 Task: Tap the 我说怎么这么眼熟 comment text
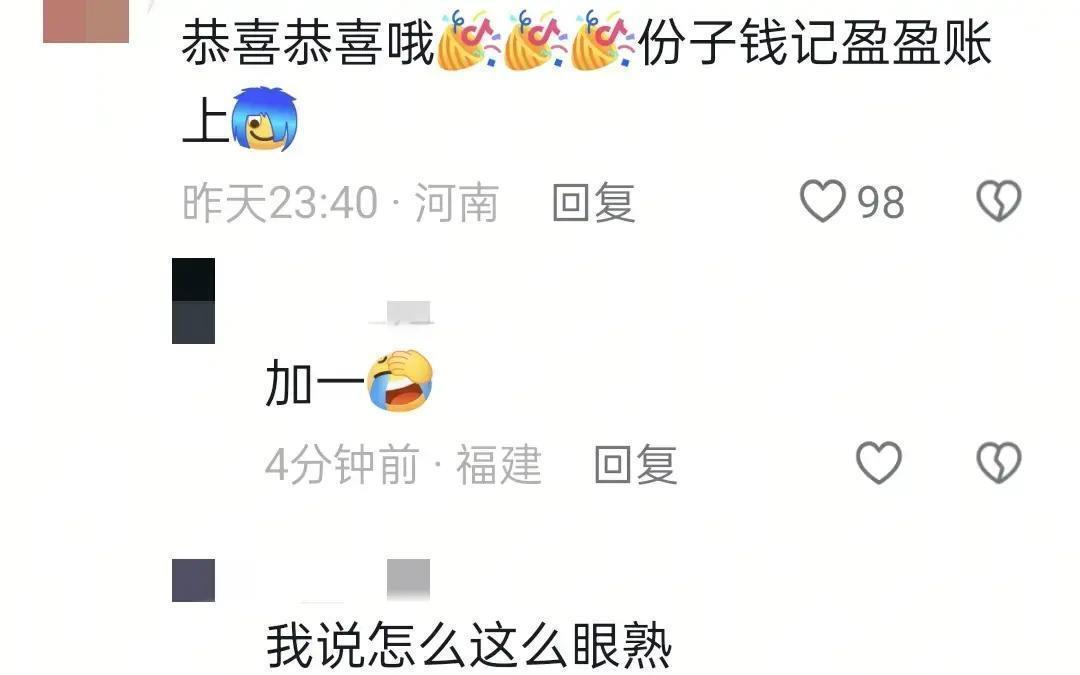469,645
